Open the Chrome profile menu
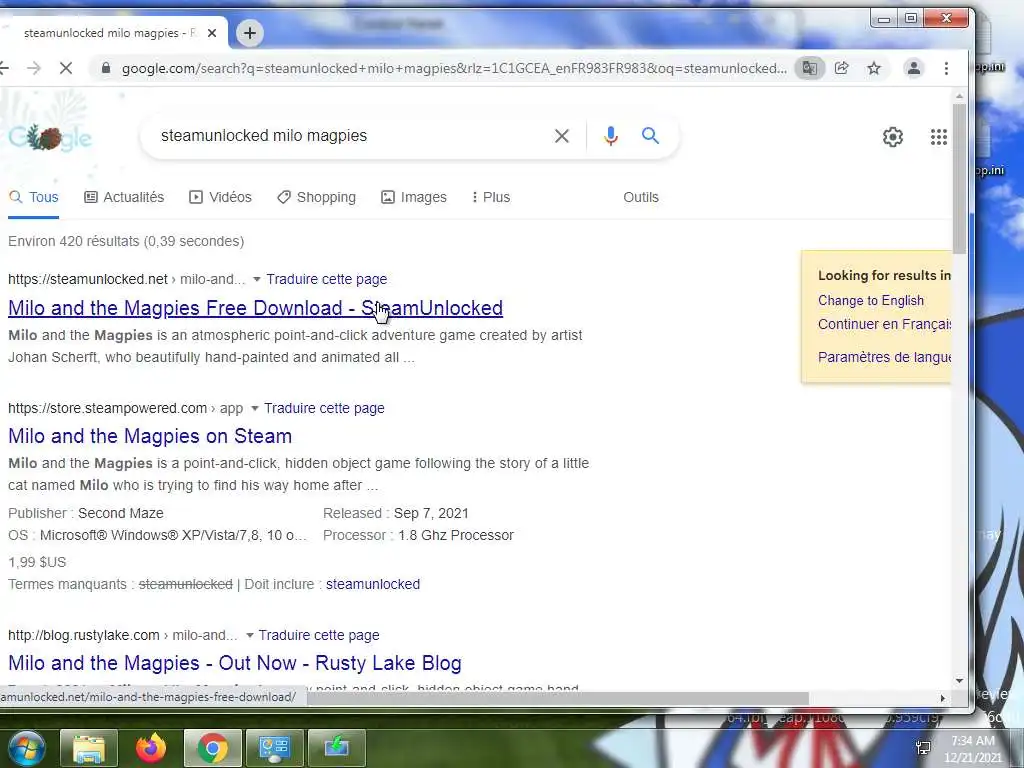This screenshot has height=768, width=1024. click(914, 68)
